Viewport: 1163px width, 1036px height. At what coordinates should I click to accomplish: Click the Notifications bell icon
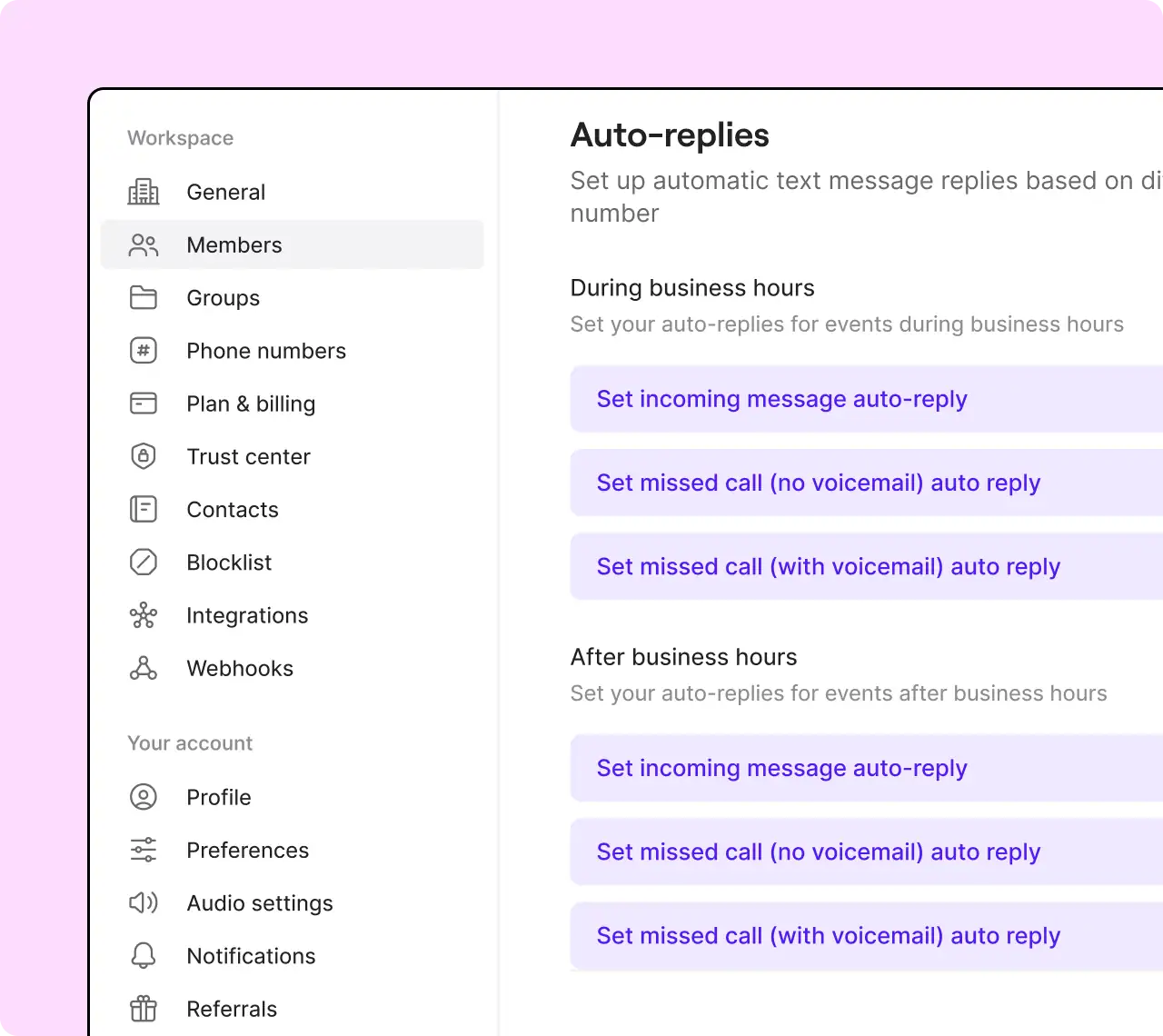[144, 955]
